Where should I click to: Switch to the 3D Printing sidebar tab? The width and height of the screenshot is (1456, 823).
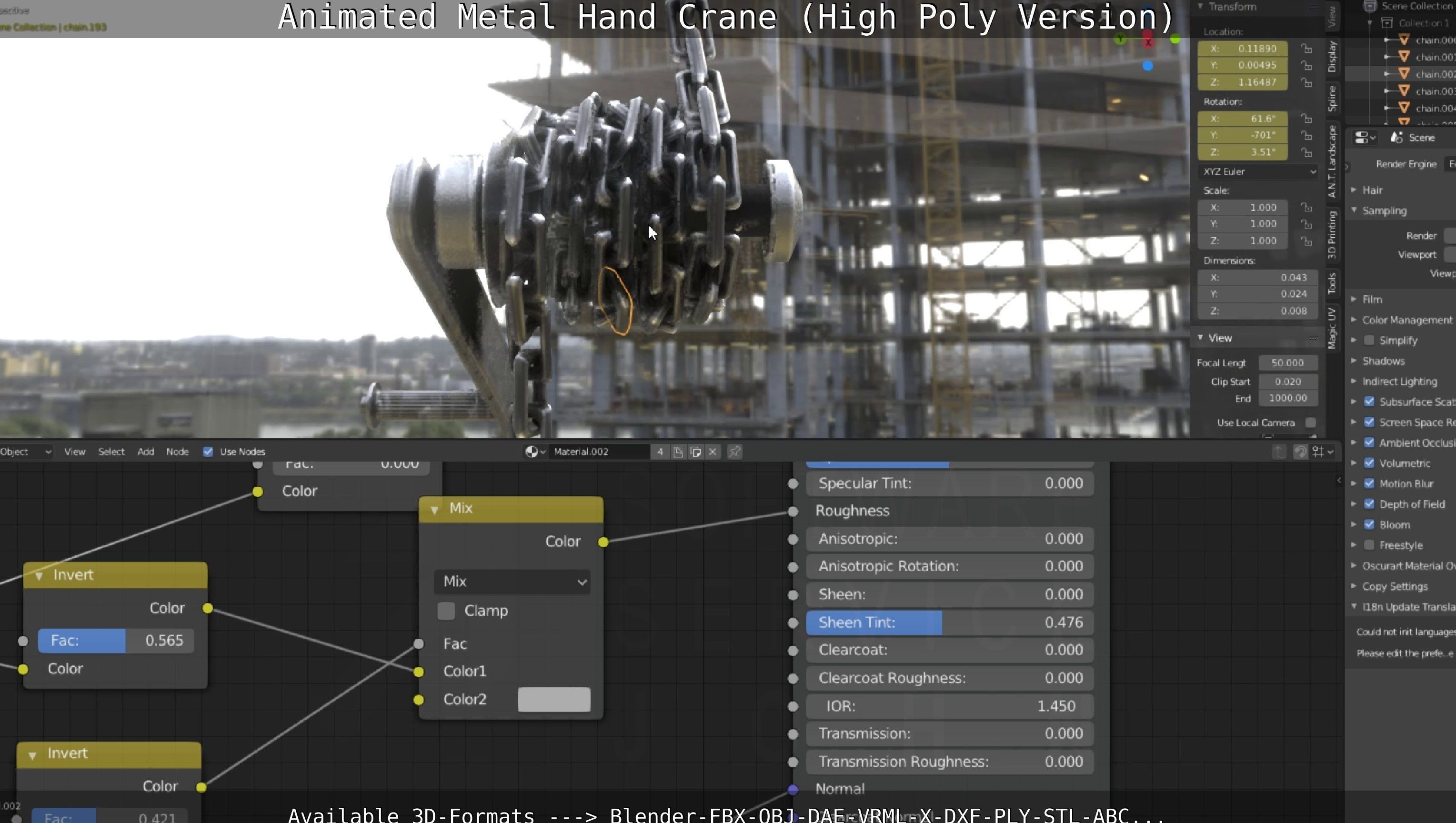tap(1332, 235)
